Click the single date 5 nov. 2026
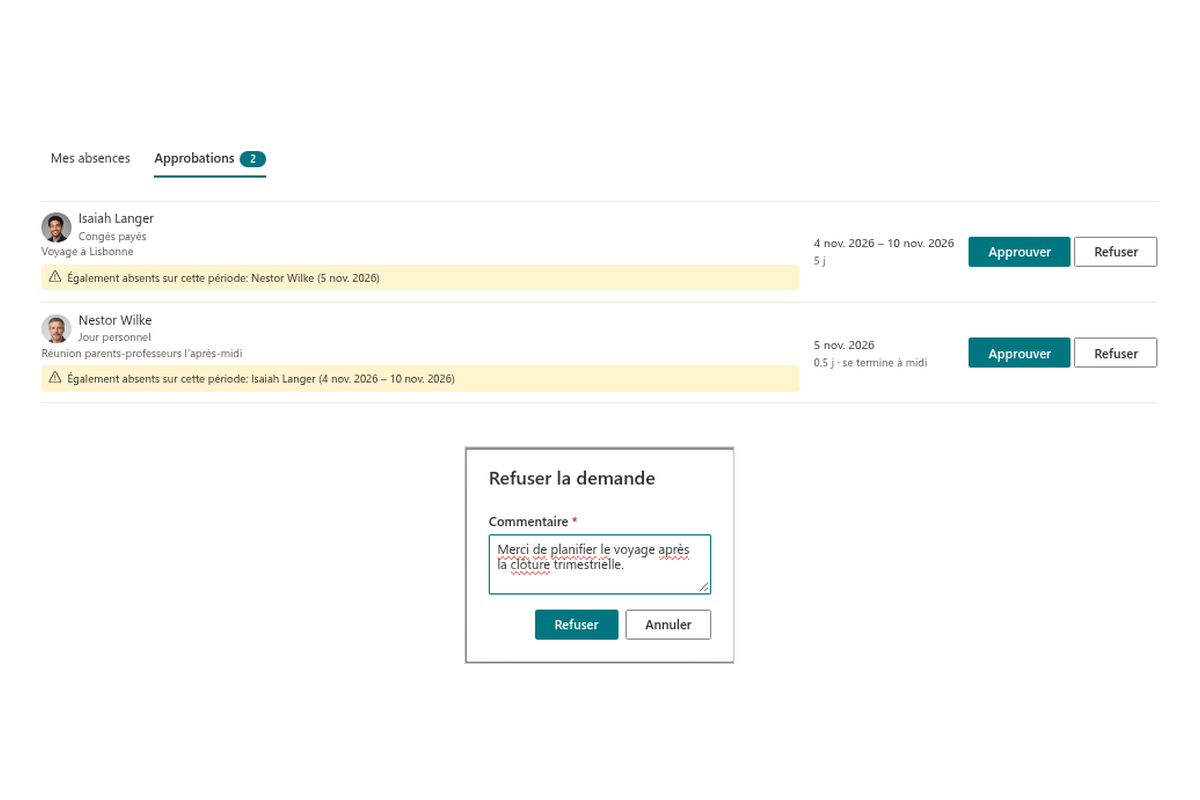Screen dimensions: 1200x800 tap(844, 345)
